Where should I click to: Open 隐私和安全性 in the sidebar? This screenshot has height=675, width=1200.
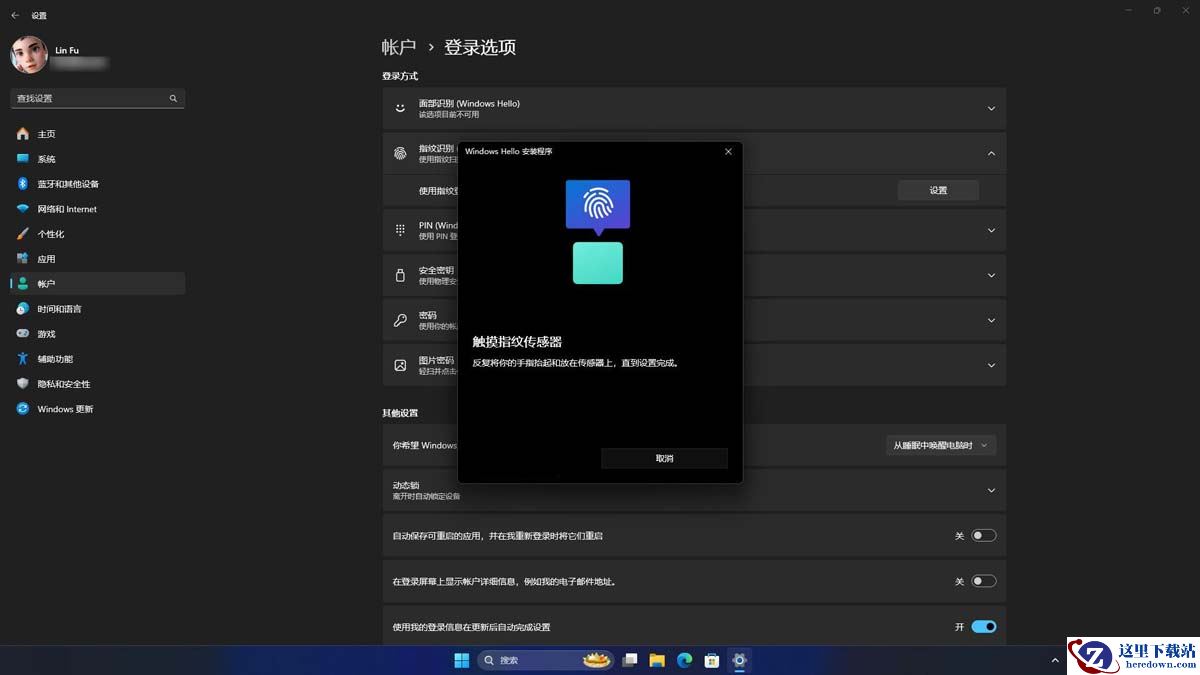pos(98,384)
